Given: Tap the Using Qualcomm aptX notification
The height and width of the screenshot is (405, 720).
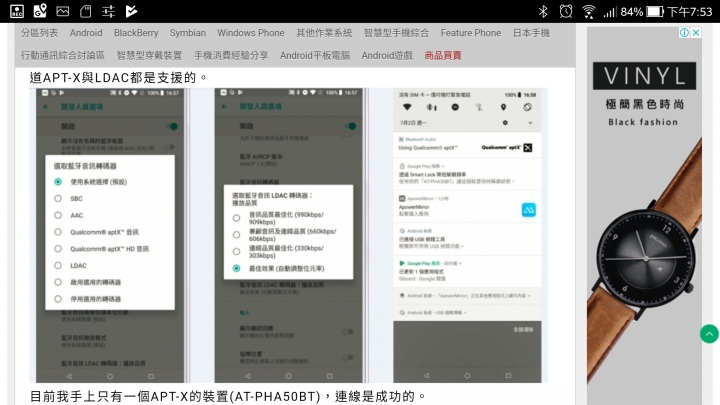Looking at the screenshot, I should click(467, 145).
